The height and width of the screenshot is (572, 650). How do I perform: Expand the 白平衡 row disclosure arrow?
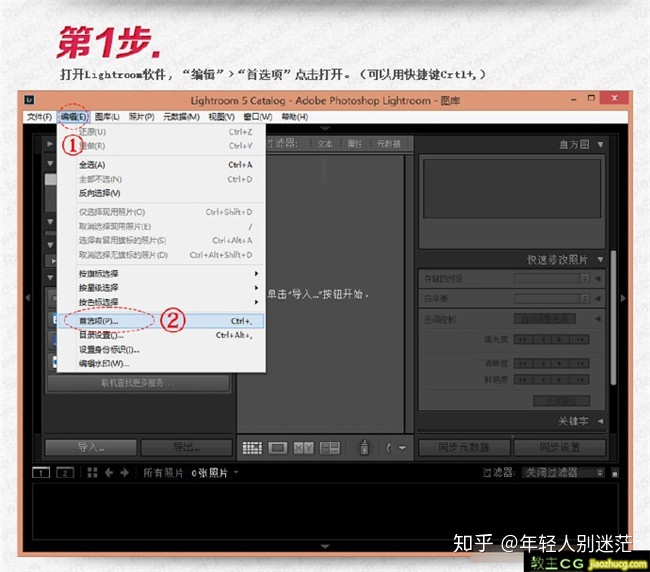click(598, 298)
